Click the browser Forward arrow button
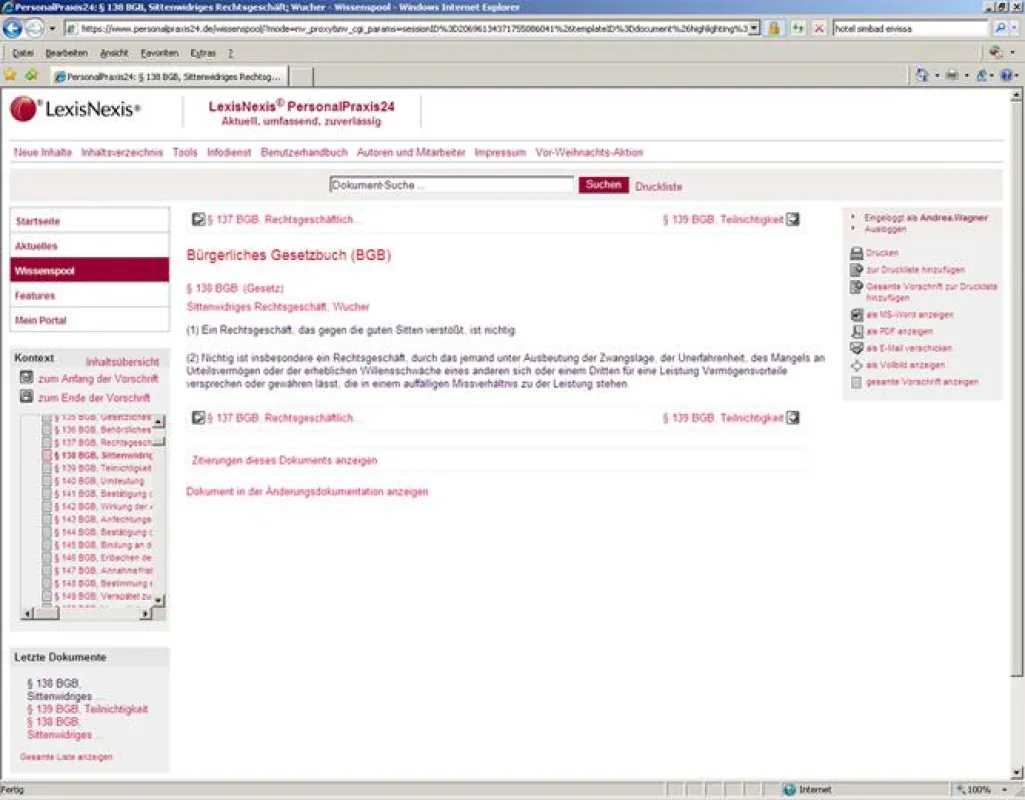 tap(34, 28)
